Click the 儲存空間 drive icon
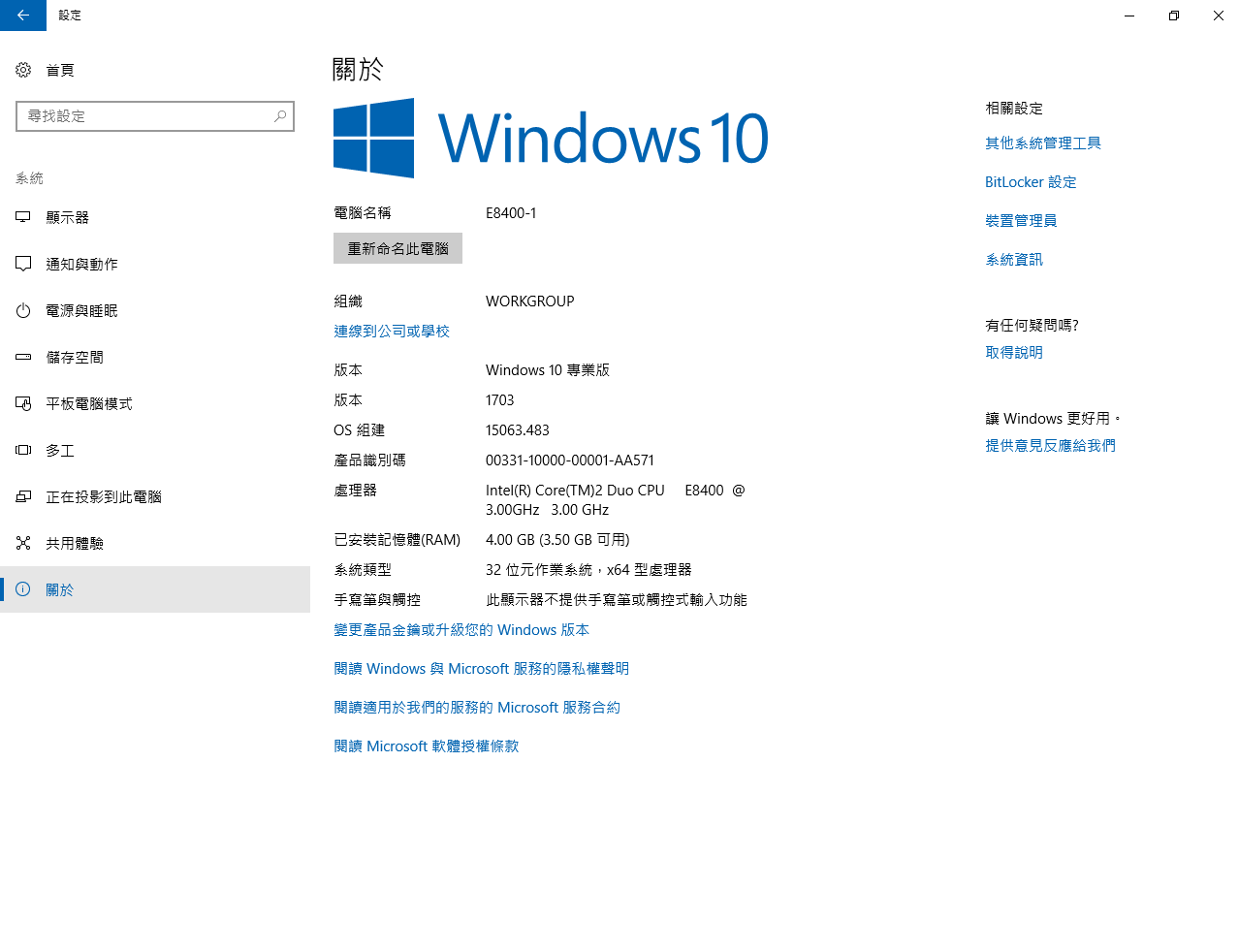 pos(23,357)
